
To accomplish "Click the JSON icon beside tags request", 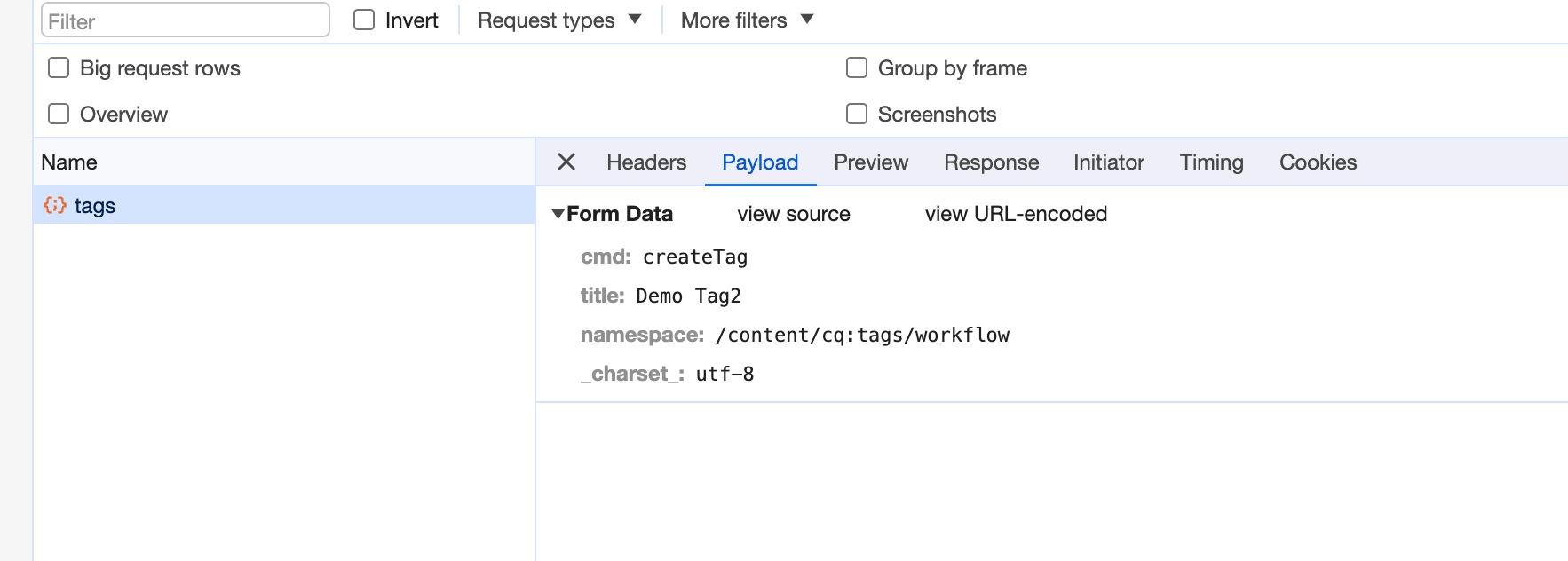I will [55, 205].
